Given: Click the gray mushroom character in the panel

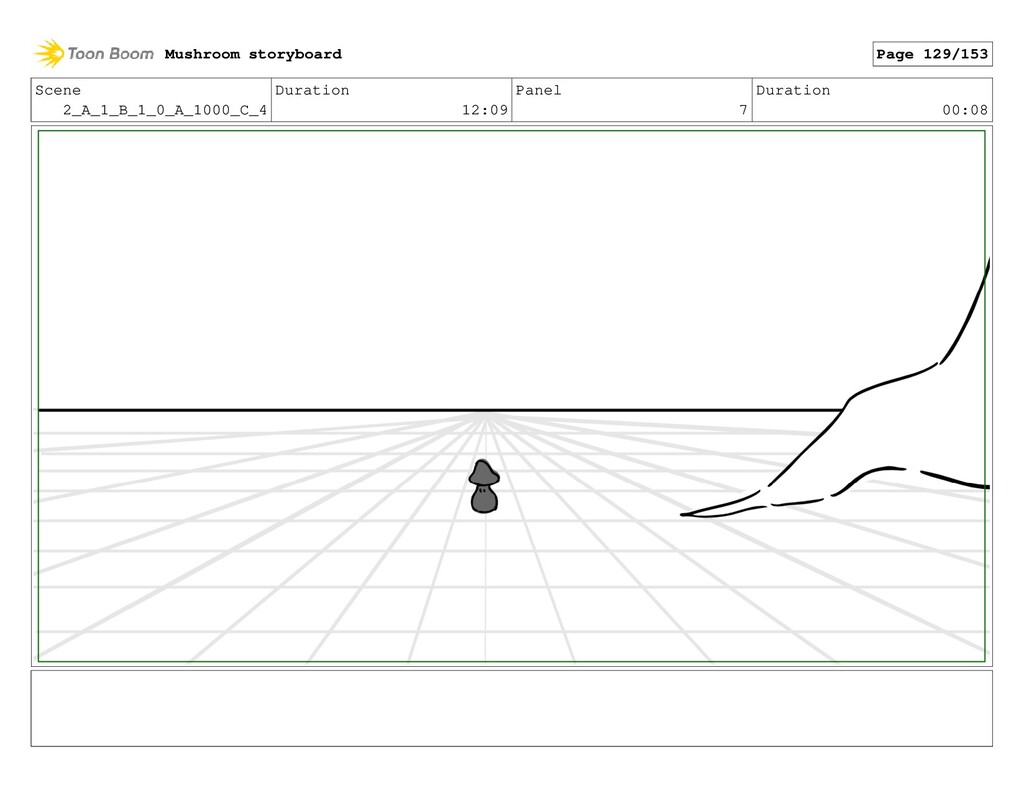Looking at the screenshot, I should pyautogui.click(x=484, y=486).
